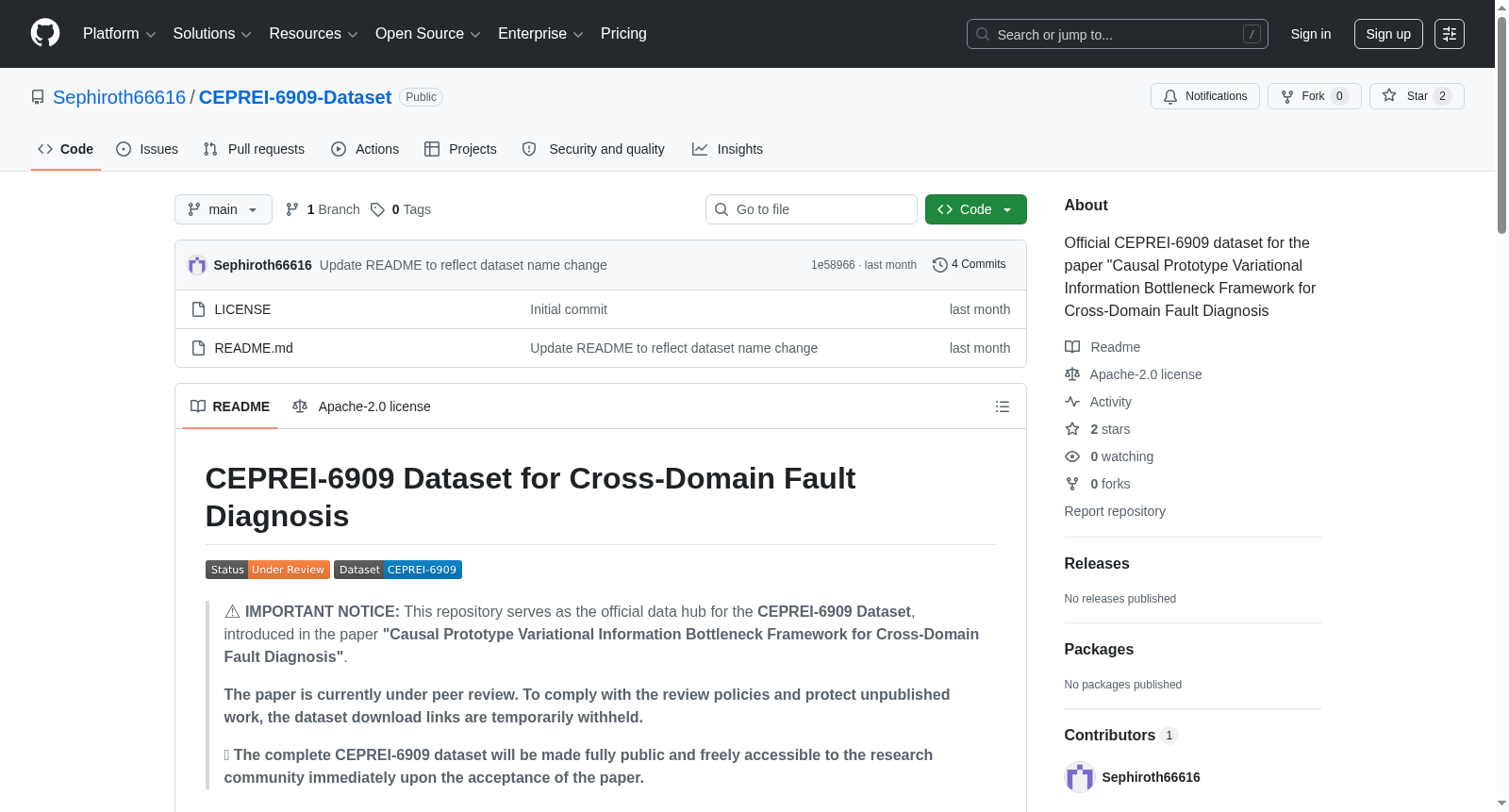Switch to the Pull requests tab

pos(254,149)
